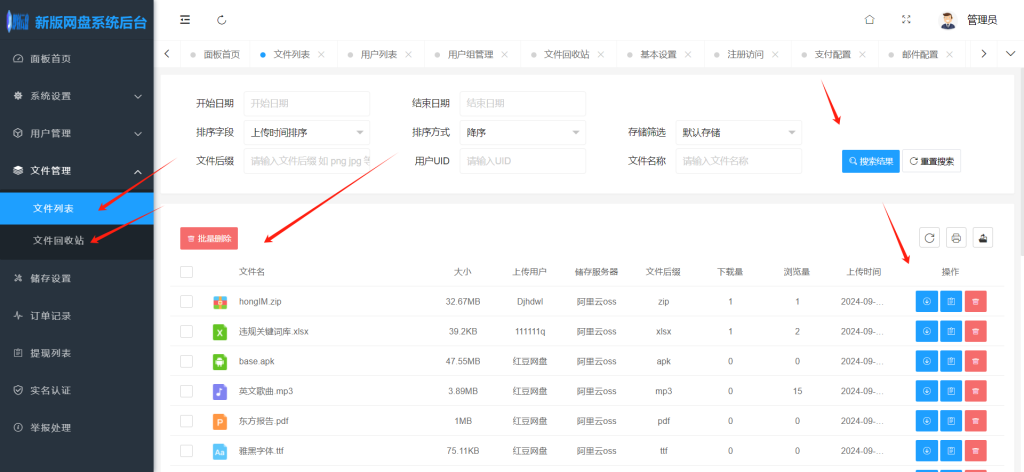This screenshot has height=472, width=1024.
Task: Click the 重置搜索 reset button
Action: 931,161
